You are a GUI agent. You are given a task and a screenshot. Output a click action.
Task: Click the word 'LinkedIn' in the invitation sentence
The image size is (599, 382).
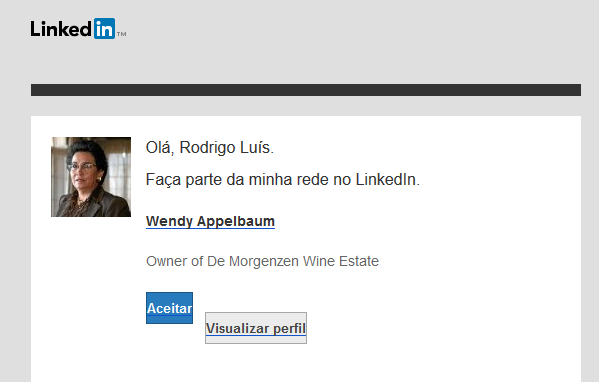[x=387, y=180]
